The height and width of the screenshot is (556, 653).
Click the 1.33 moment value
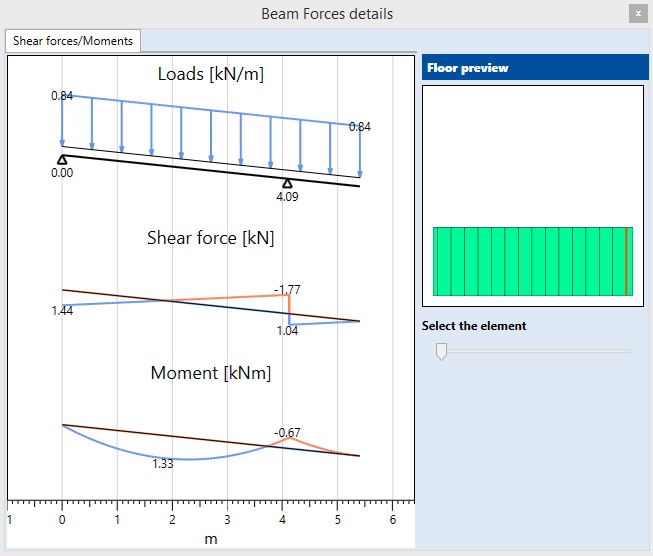[x=162, y=464]
